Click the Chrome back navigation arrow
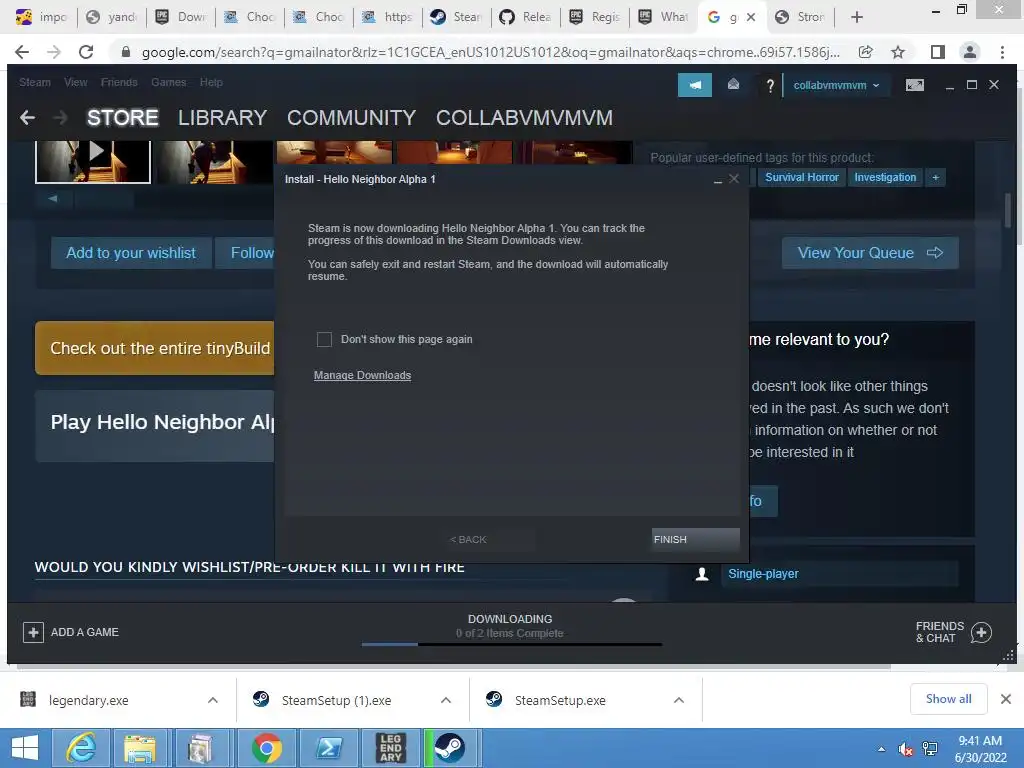The height and width of the screenshot is (768, 1024). [22, 52]
